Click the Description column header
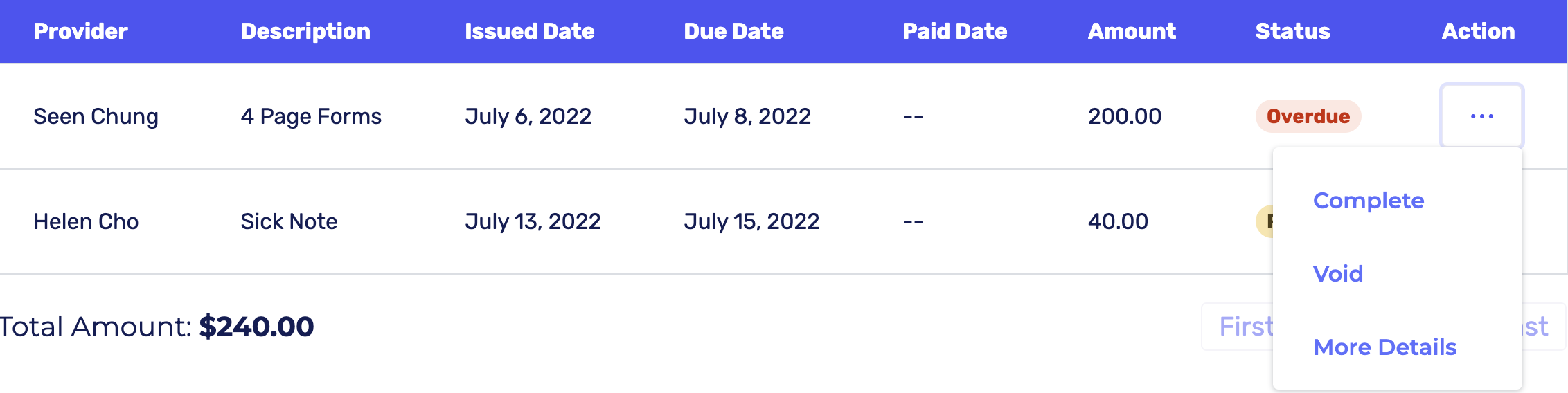Image resolution: width=1568 pixels, height=393 pixels. pos(305,31)
